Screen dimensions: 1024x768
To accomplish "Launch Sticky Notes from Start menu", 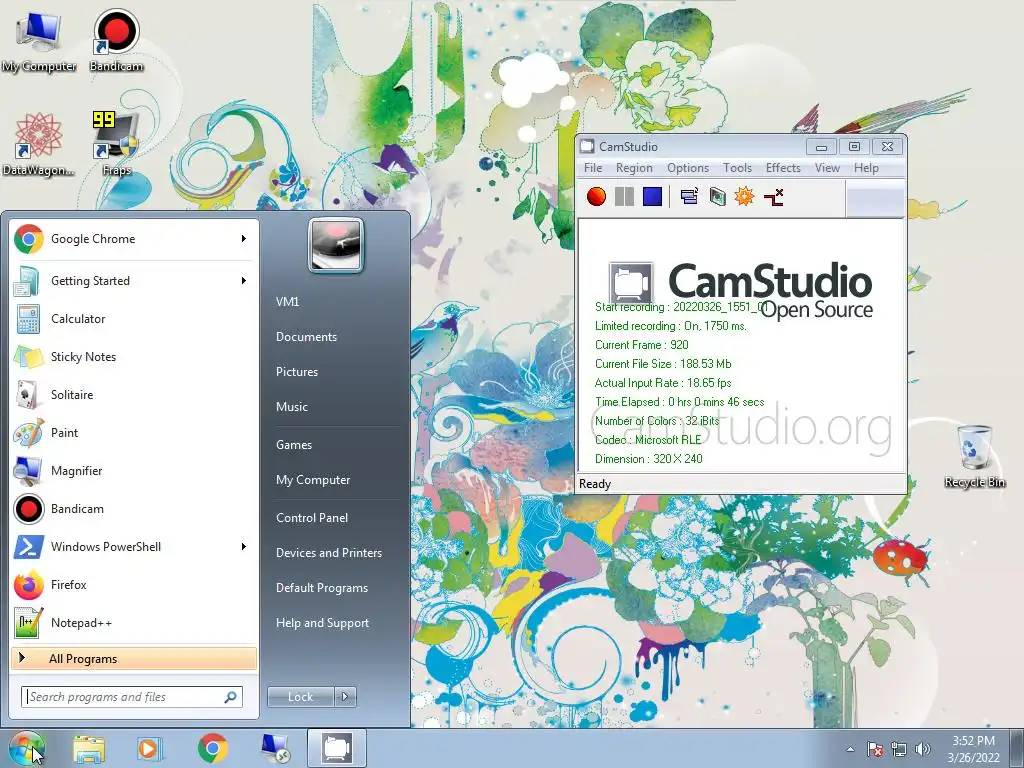I will click(x=134, y=357).
